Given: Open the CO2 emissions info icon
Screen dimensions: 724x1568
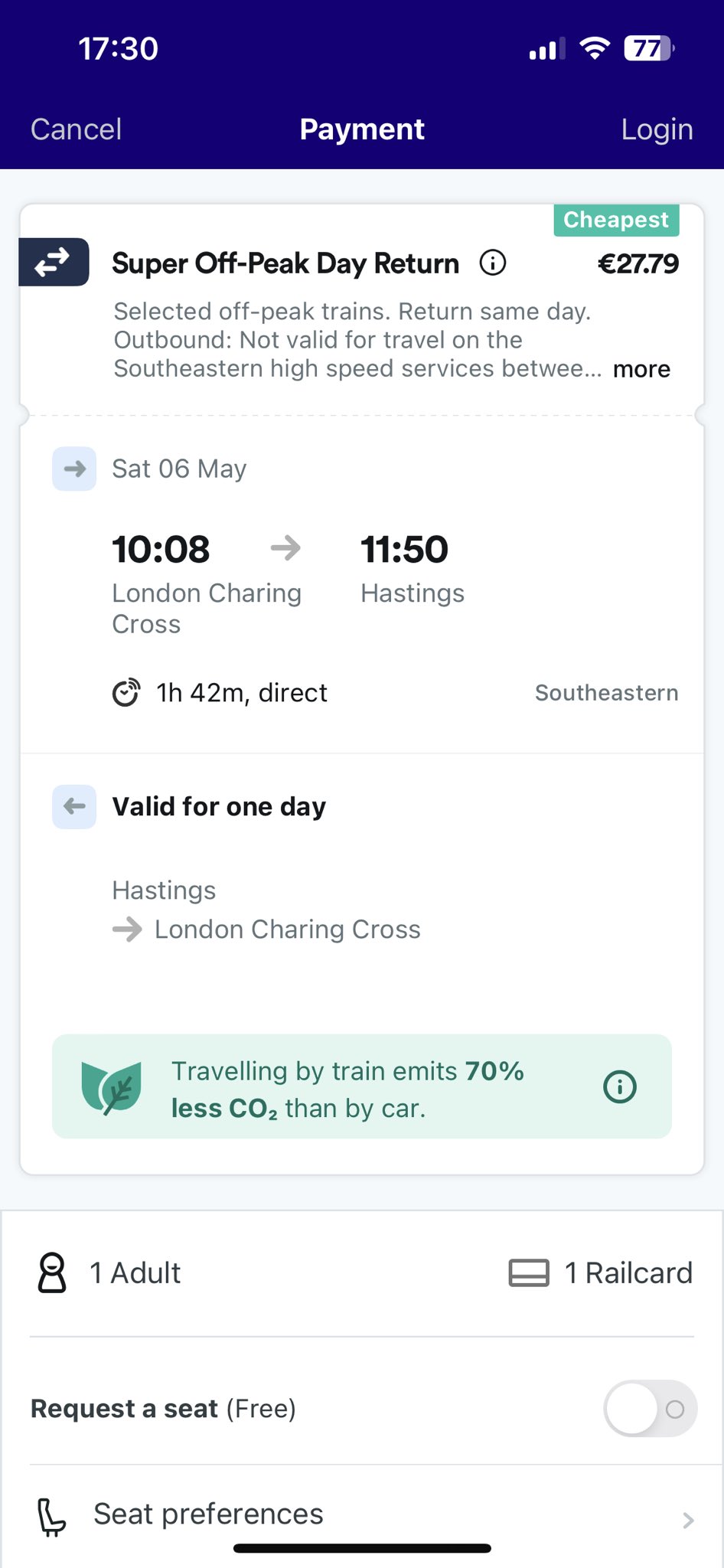Looking at the screenshot, I should click(619, 1086).
